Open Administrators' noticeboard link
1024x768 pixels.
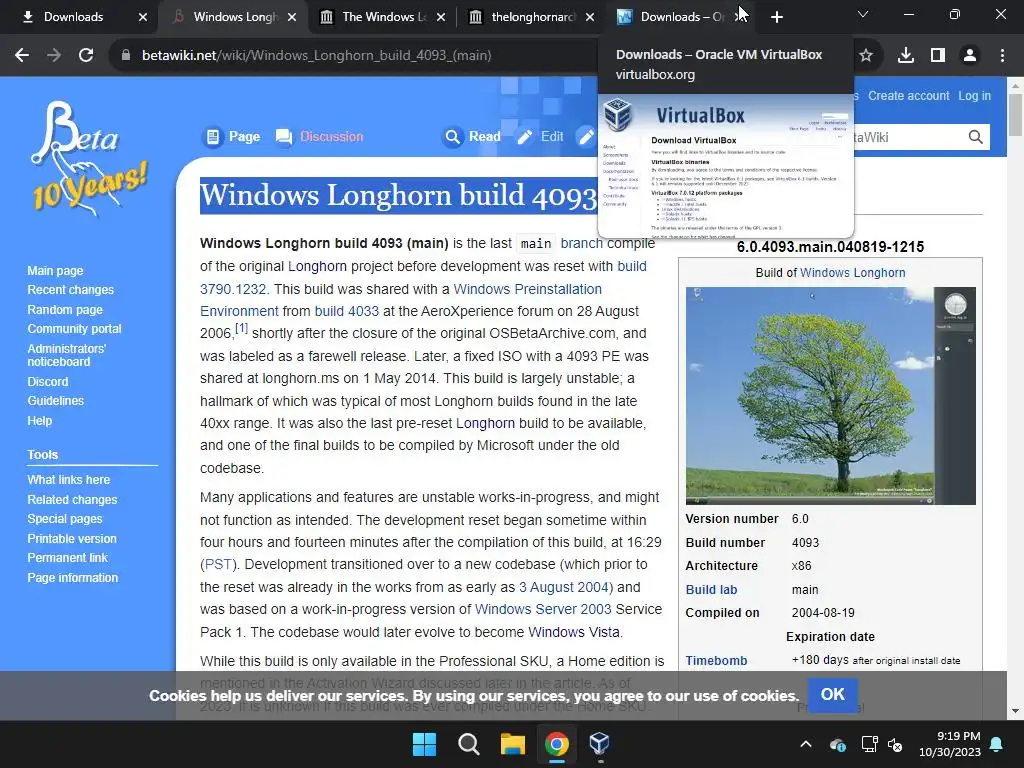67,355
